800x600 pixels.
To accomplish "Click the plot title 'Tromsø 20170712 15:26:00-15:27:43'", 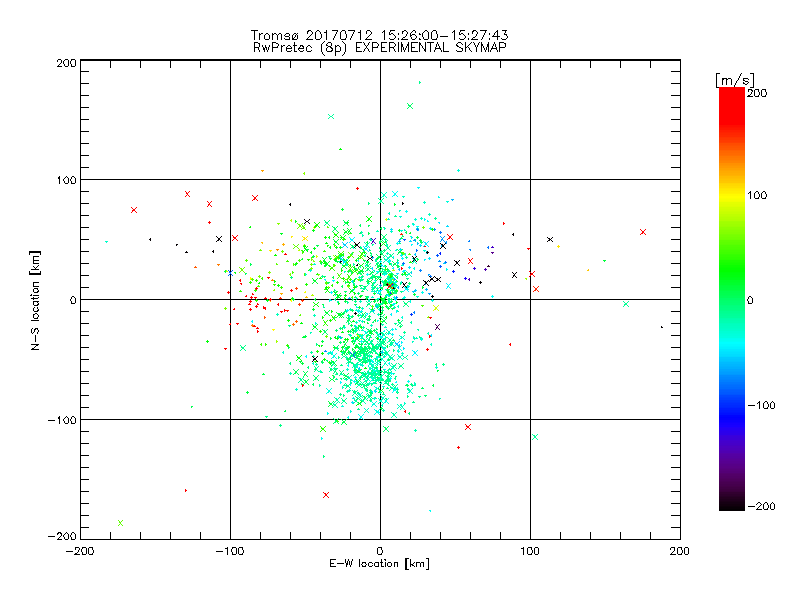I will pos(379,35).
